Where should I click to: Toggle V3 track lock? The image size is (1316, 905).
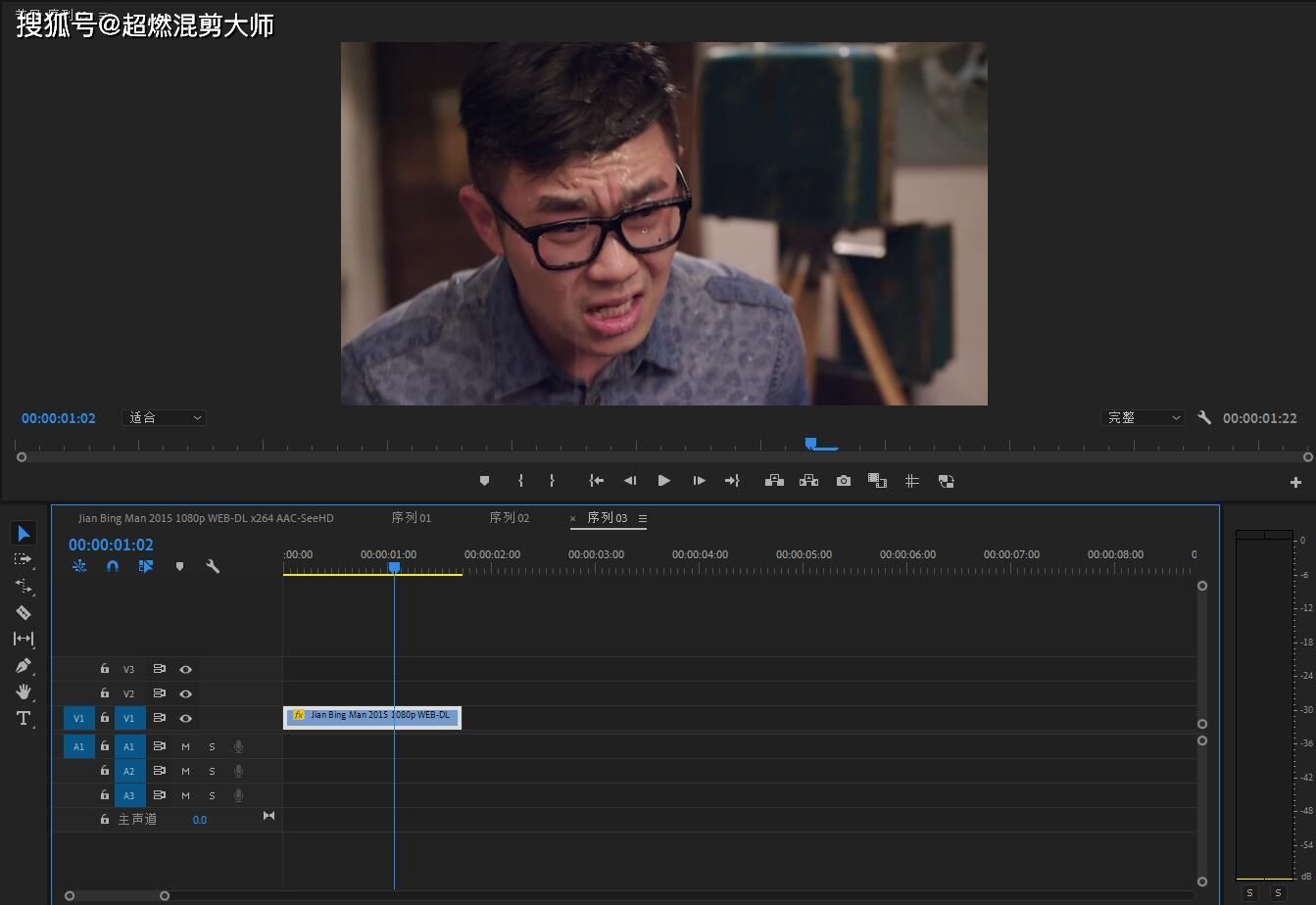pyautogui.click(x=105, y=669)
